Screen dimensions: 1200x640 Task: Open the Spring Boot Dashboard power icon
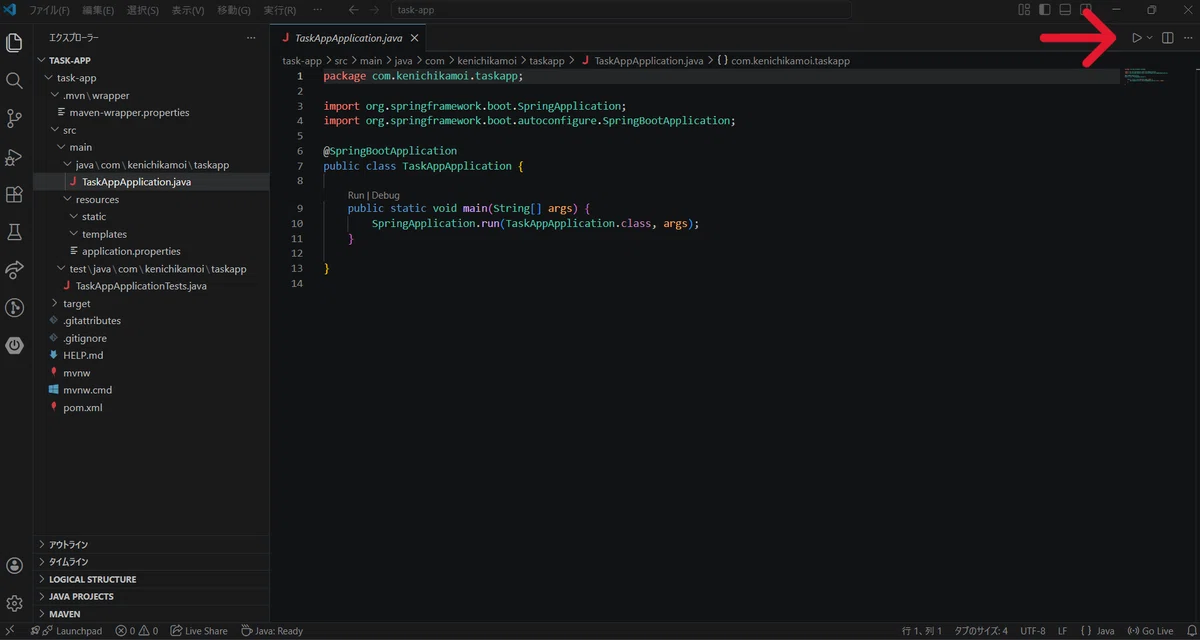coord(15,345)
